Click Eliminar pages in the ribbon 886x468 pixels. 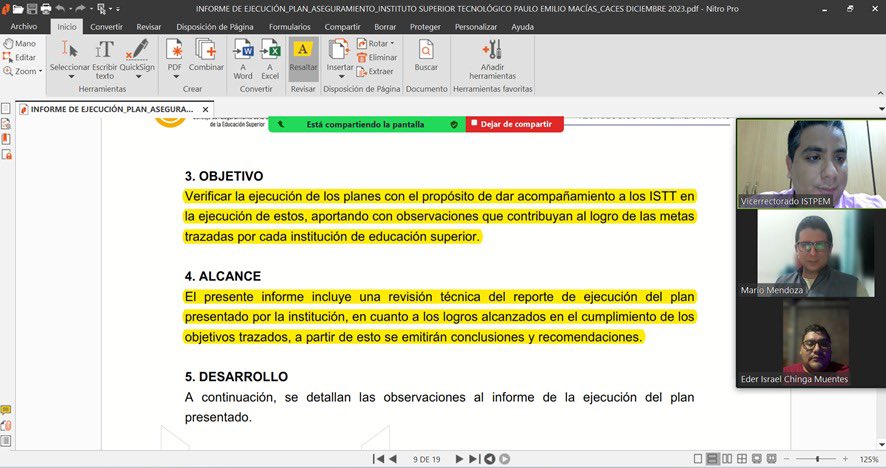pyautogui.click(x=377, y=57)
